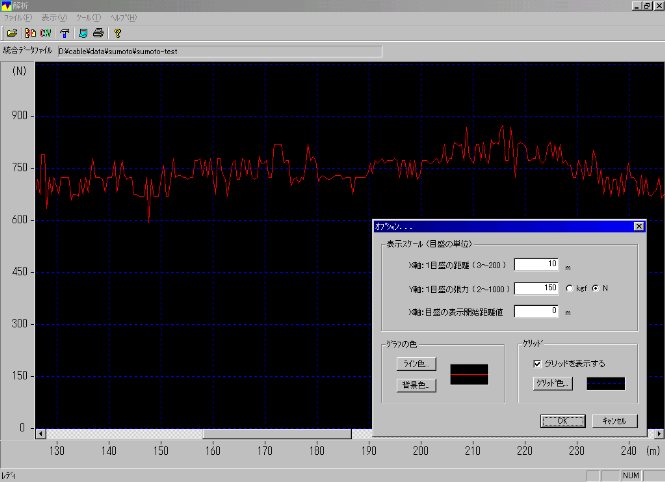The height and width of the screenshot is (482, 665).
Task: Click the X-axis display start distance field
Action: click(536, 311)
